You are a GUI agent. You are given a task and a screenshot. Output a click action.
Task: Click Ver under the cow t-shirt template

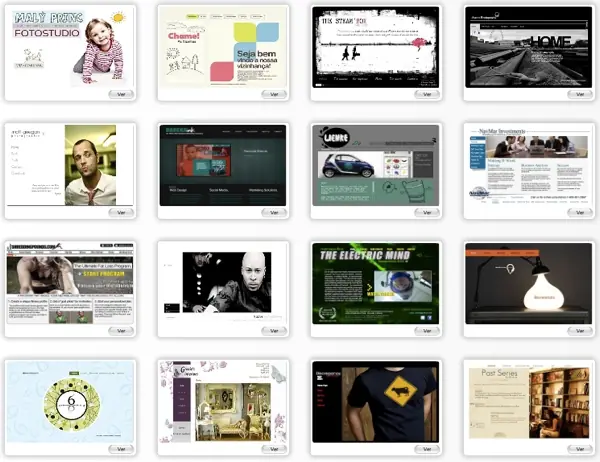[x=427, y=449]
